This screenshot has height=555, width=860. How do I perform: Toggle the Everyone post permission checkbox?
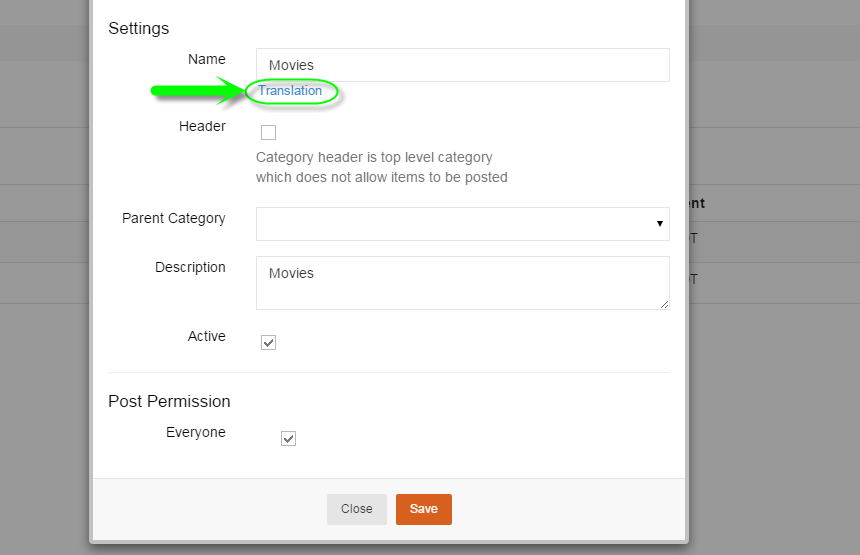(x=288, y=439)
